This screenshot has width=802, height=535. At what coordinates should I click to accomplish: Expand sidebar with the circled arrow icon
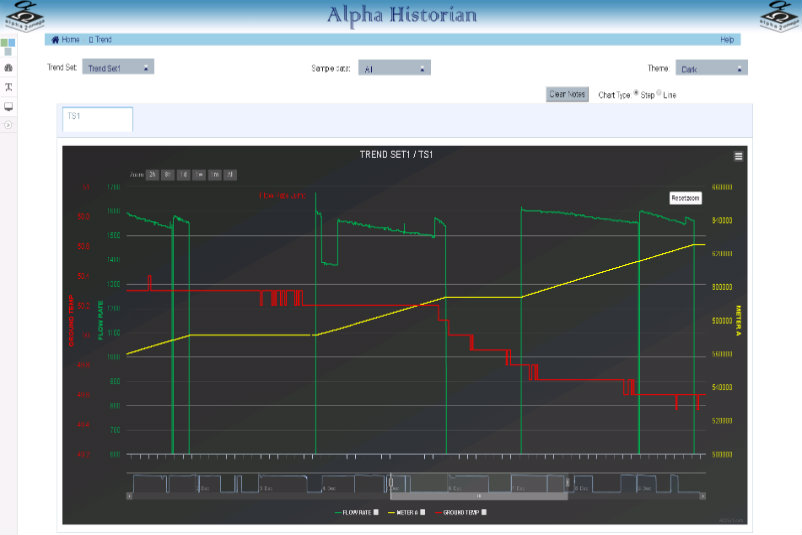tap(8, 125)
